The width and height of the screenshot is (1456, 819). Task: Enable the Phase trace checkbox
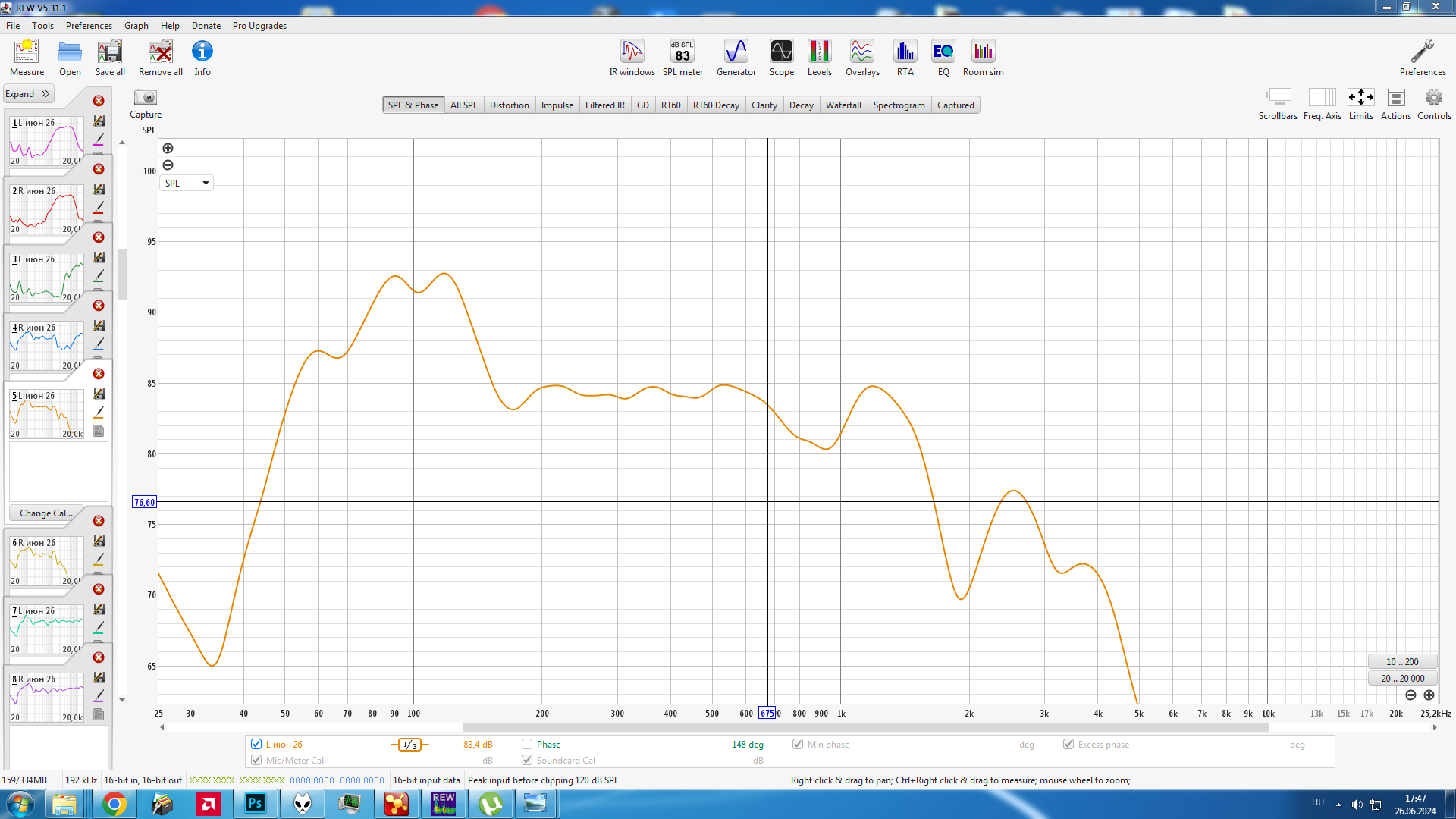527,744
